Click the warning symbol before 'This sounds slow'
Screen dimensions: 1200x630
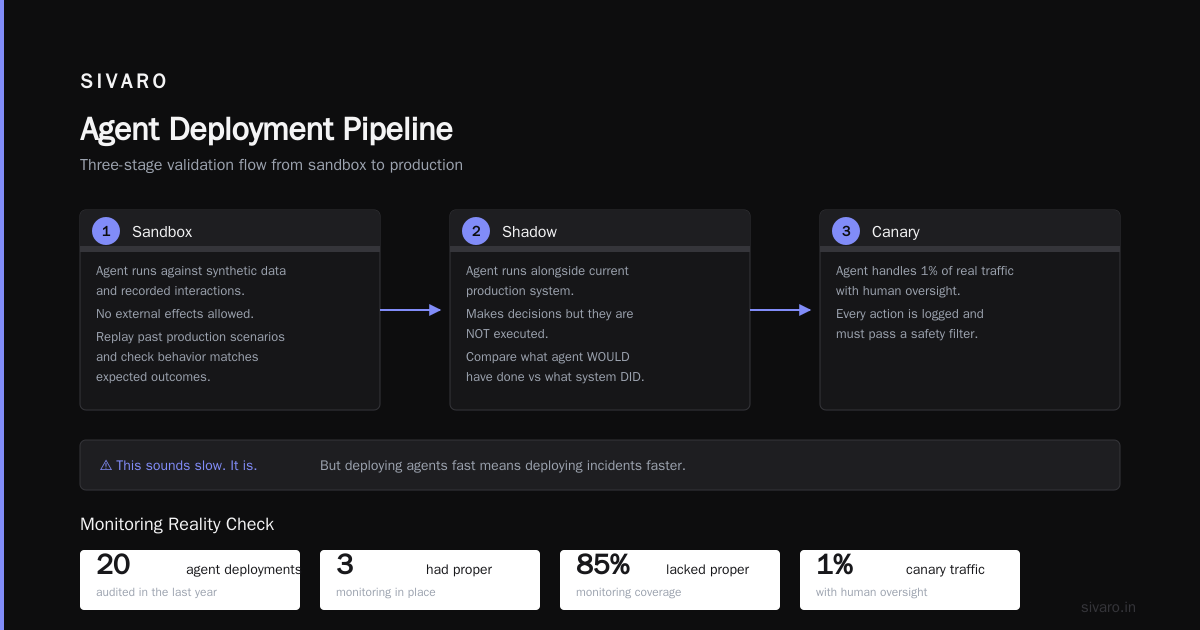click(x=106, y=465)
